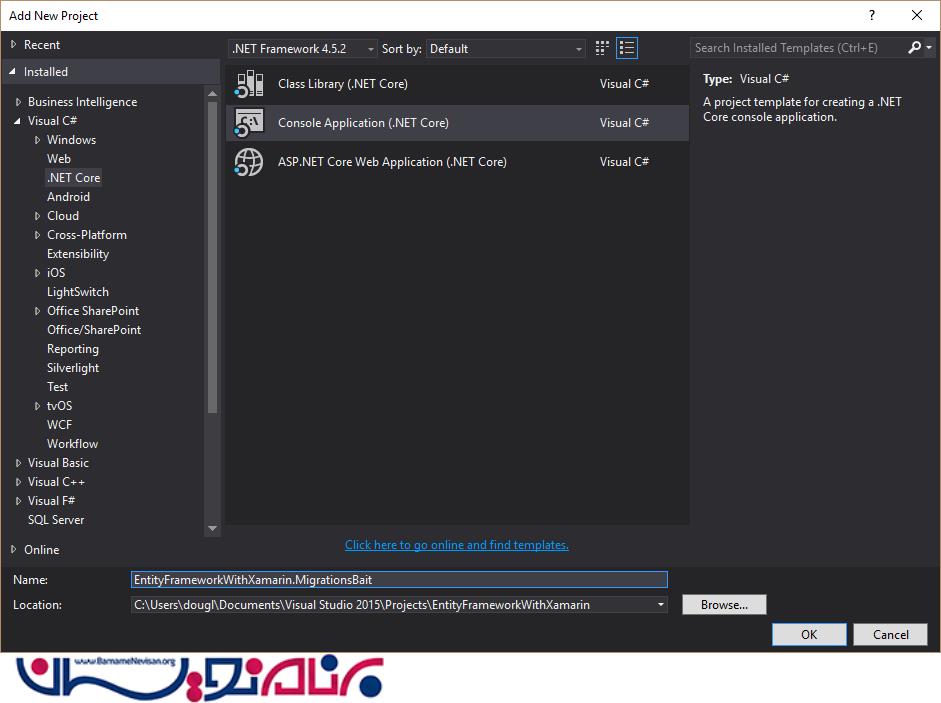Select the LightSwitch category

tap(78, 292)
